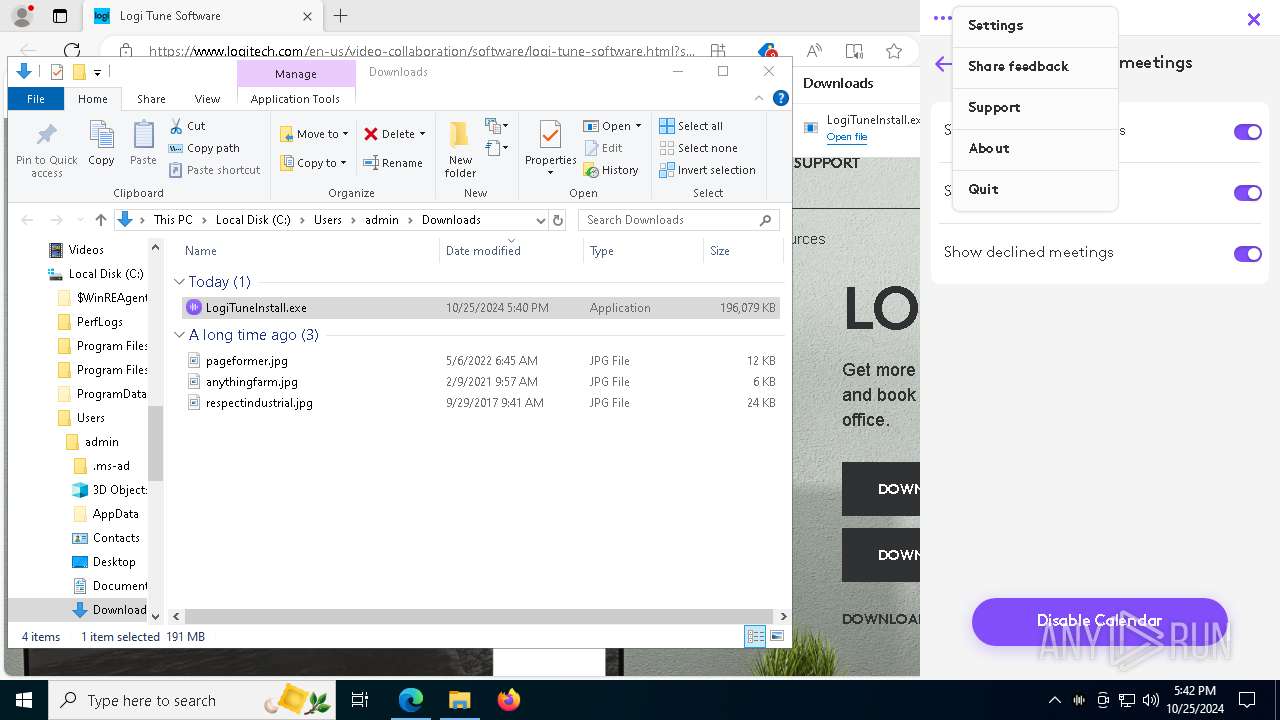Viewport: 1280px width, 720px height.
Task: Open the File tab in Explorer
Action: point(36,99)
